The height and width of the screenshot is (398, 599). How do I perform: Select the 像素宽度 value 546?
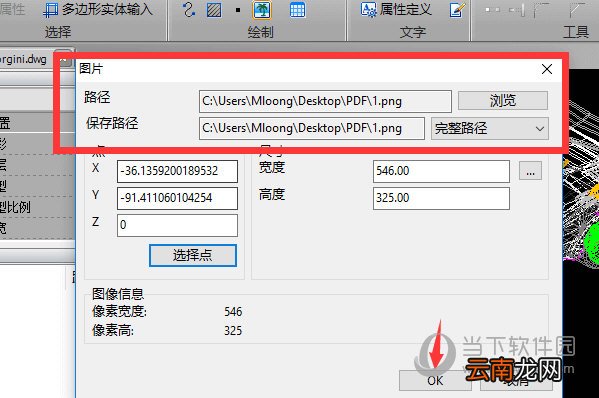point(233,312)
